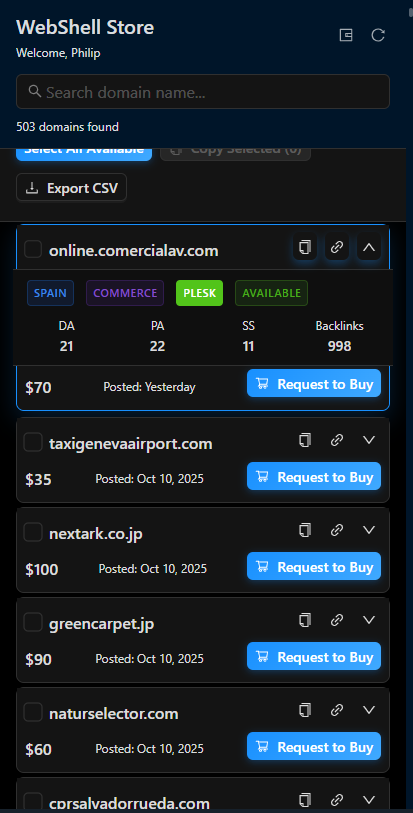Expand naturselector.com details
Image resolution: width=413 pixels, height=813 pixels.
click(368, 710)
